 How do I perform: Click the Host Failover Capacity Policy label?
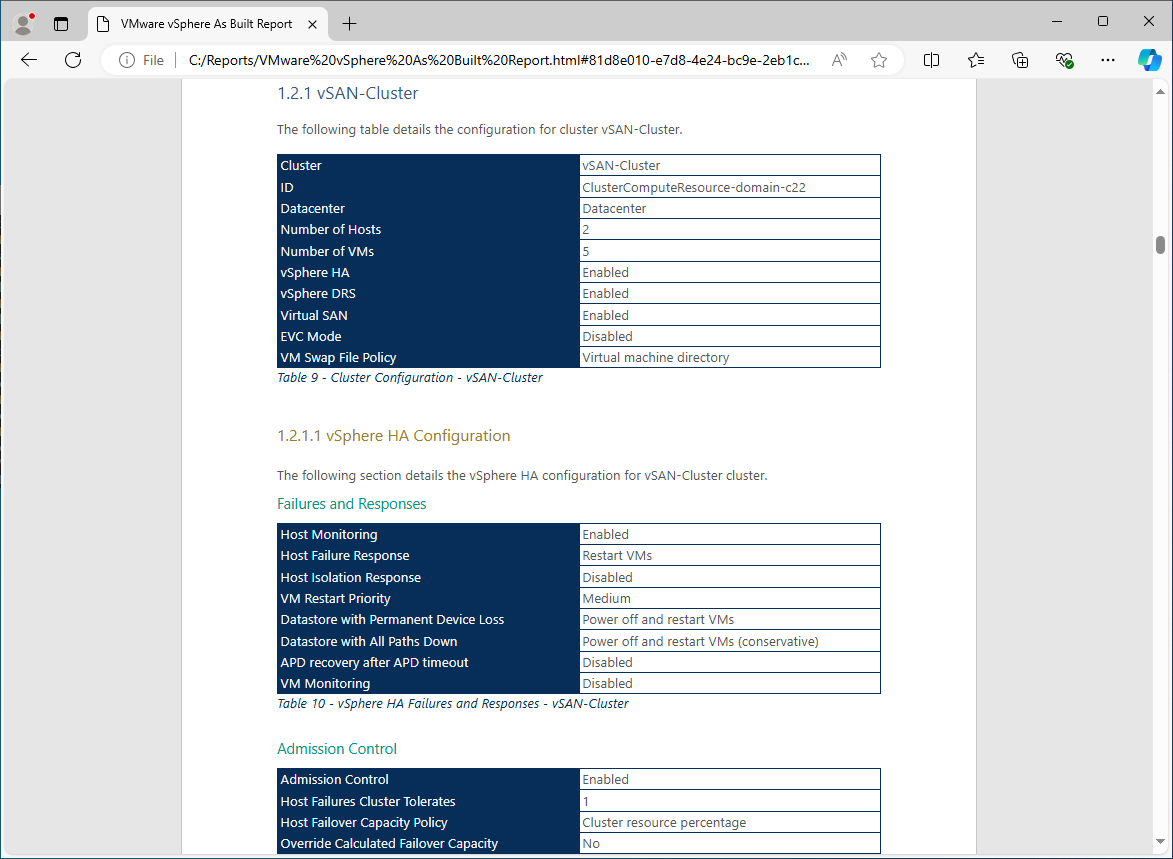tap(364, 822)
